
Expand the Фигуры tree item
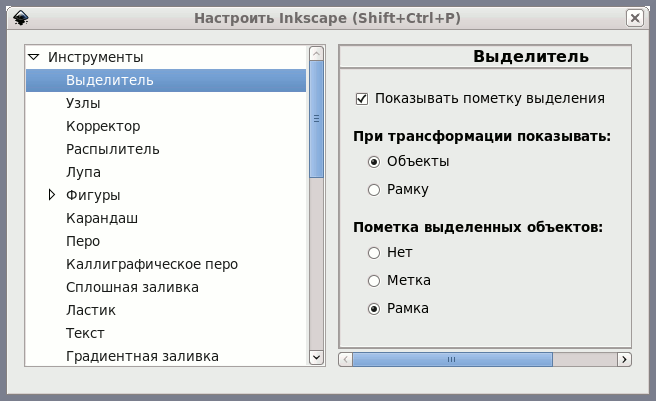pos(51,195)
